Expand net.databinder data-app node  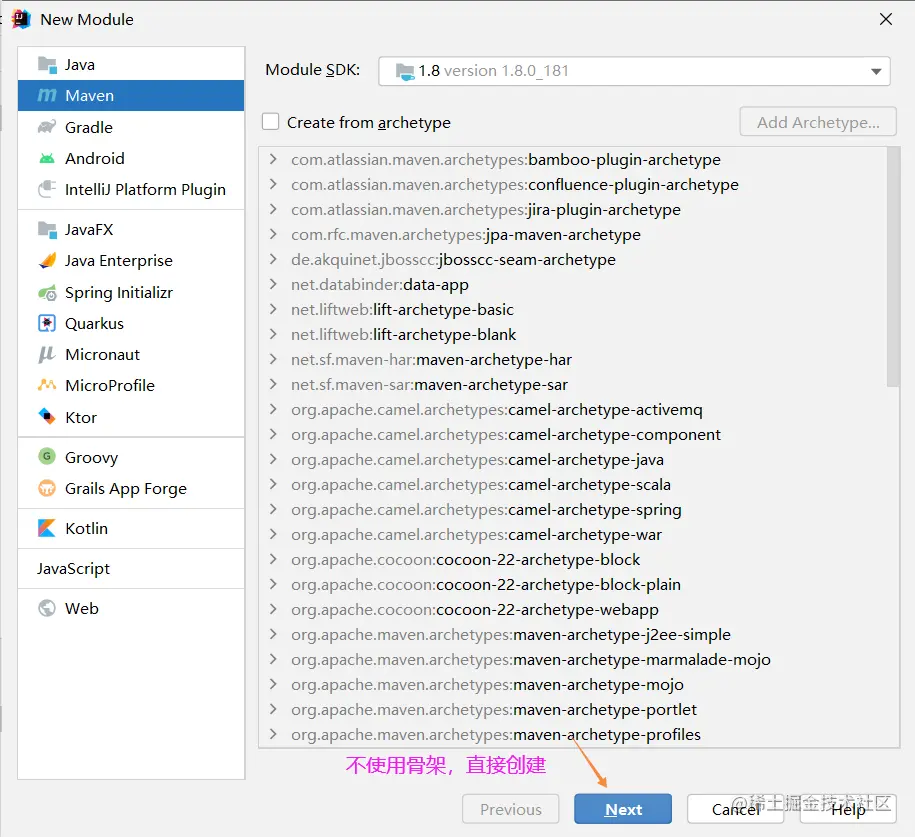[x=273, y=284]
